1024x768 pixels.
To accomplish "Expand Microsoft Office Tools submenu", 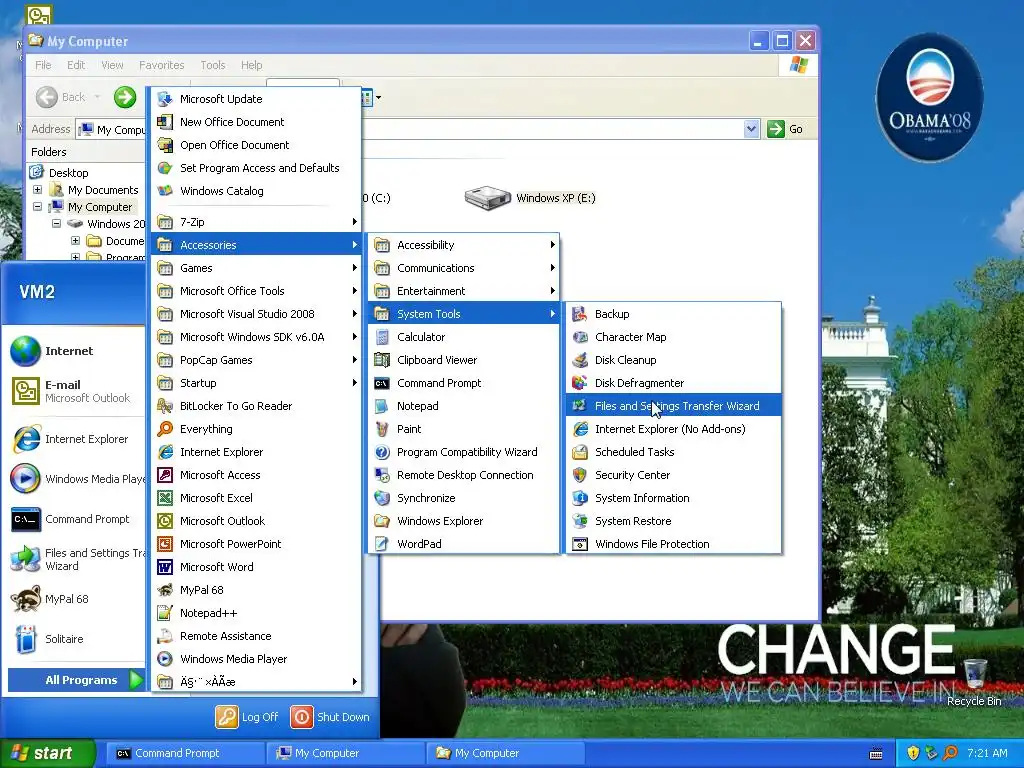I will pos(256,291).
